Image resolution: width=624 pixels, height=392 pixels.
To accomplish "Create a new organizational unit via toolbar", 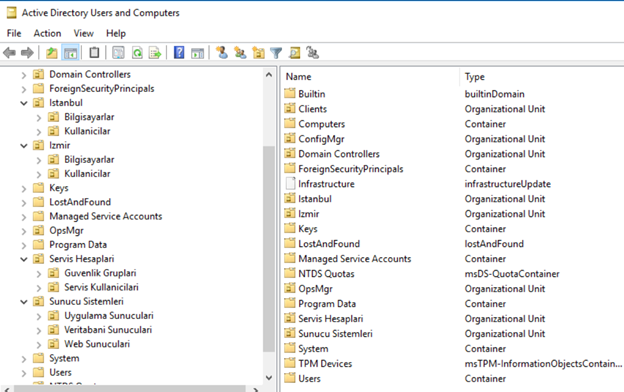I will point(258,53).
